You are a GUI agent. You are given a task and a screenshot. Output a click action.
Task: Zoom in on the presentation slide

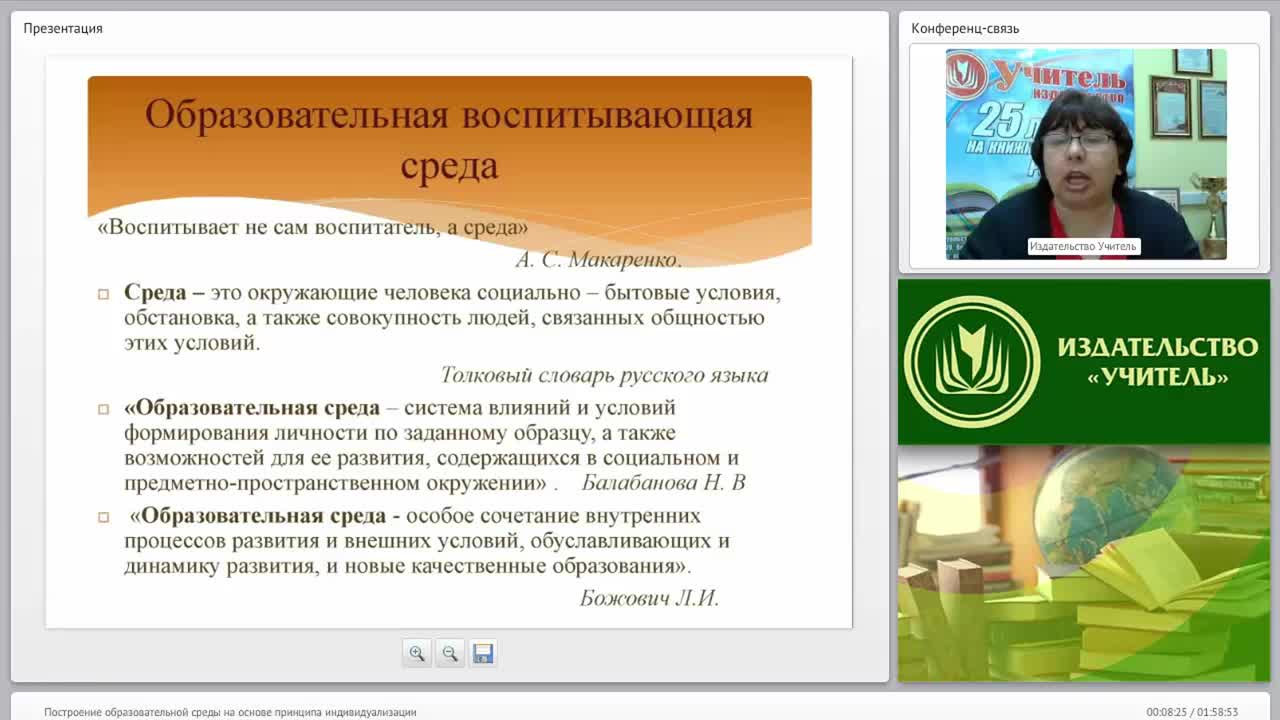[417, 653]
